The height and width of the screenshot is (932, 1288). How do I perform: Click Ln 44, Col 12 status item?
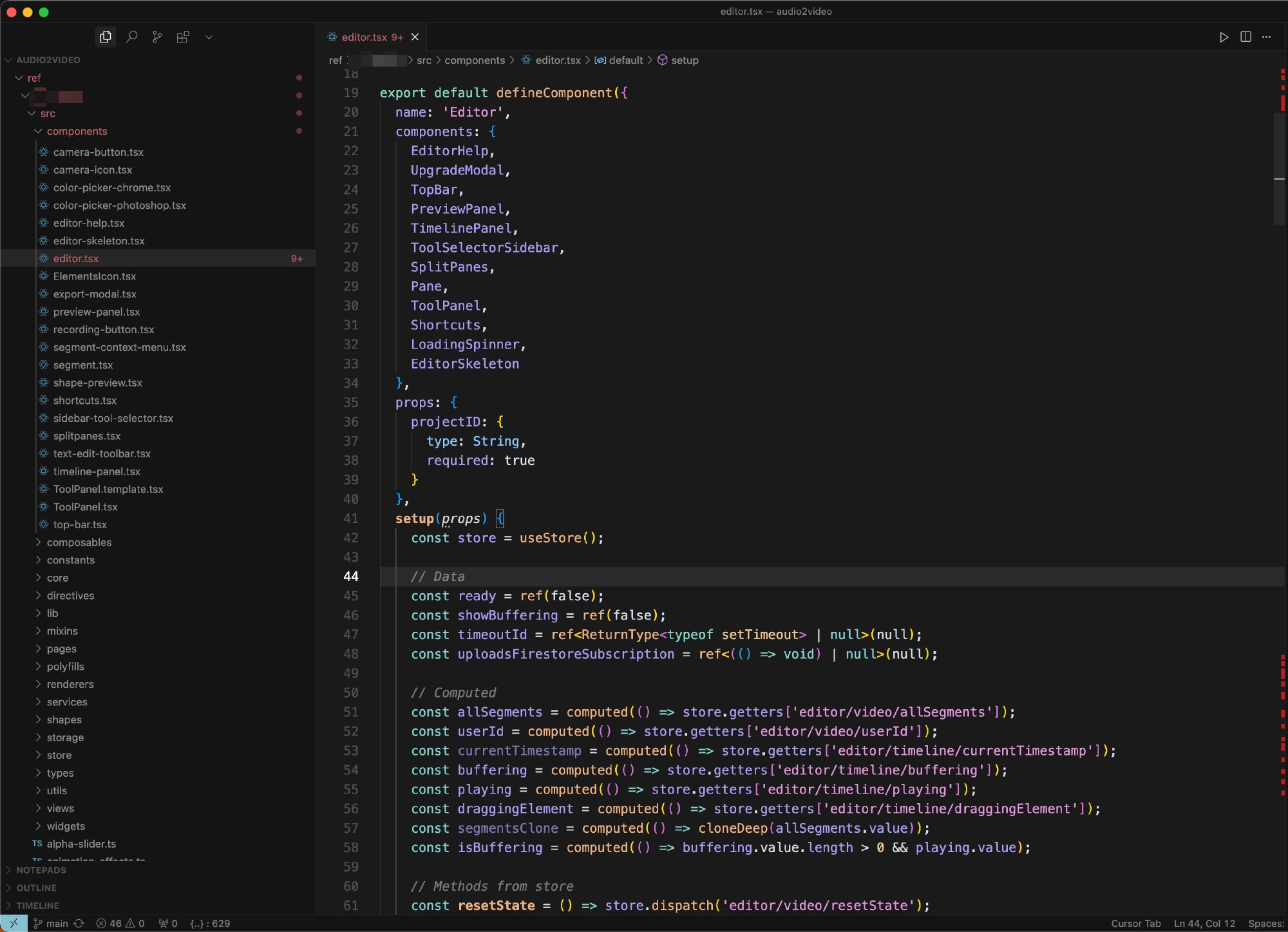1204,923
